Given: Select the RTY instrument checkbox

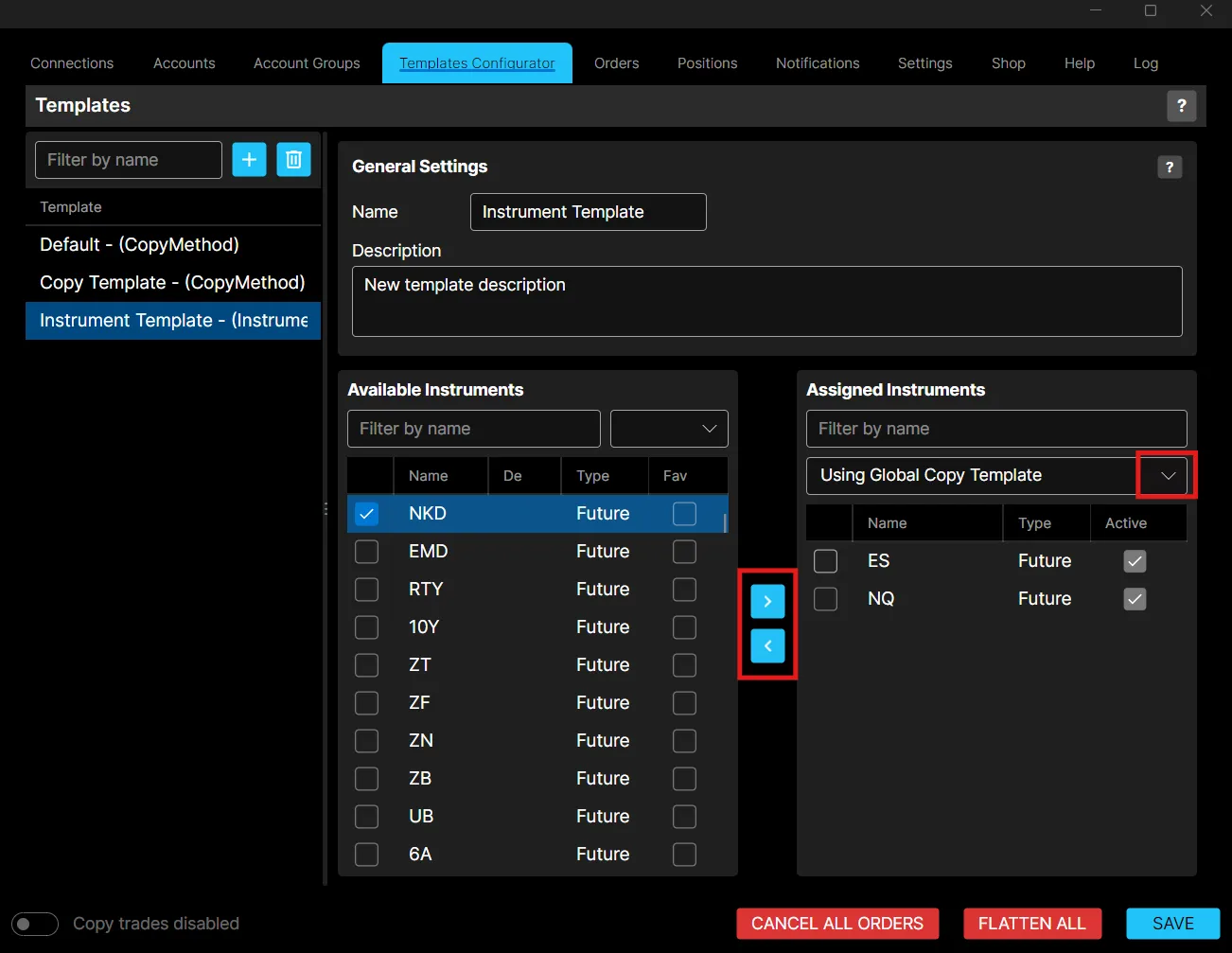Looking at the screenshot, I should (366, 590).
